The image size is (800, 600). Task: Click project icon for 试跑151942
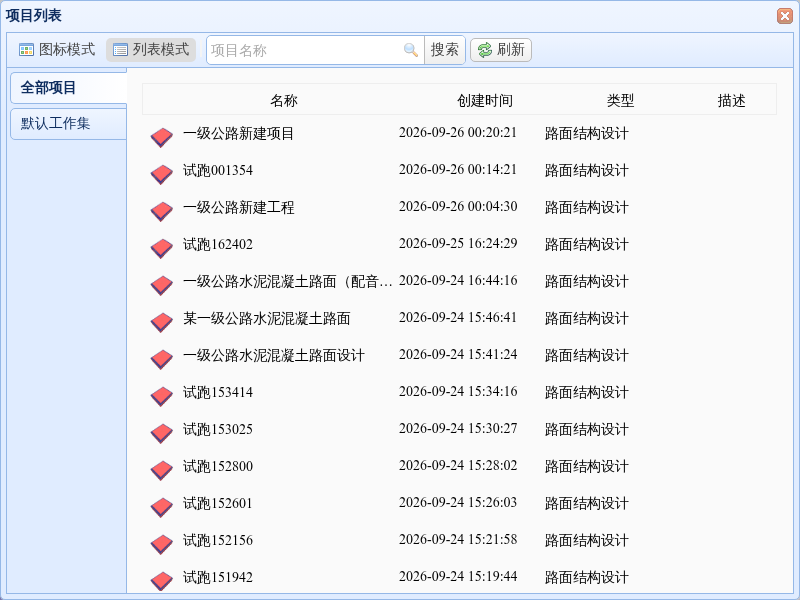coord(162,581)
